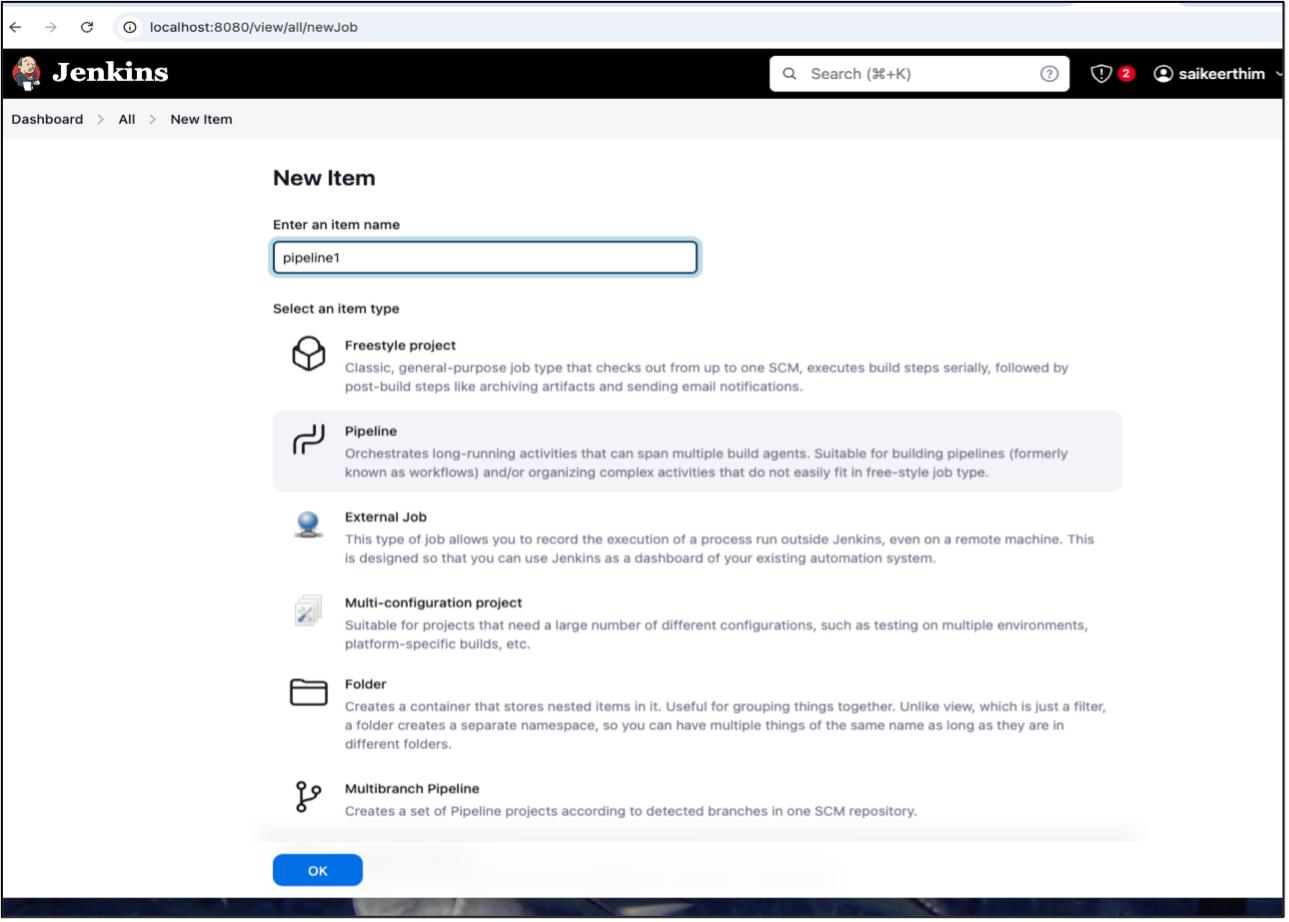Click the Multi-configuration project icon
This screenshot has width=1289, height=922.
308,610
